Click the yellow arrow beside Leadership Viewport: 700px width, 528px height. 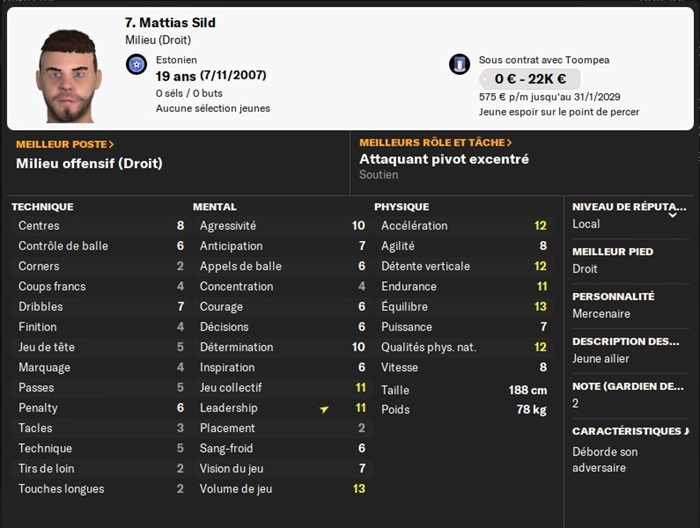[324, 409]
